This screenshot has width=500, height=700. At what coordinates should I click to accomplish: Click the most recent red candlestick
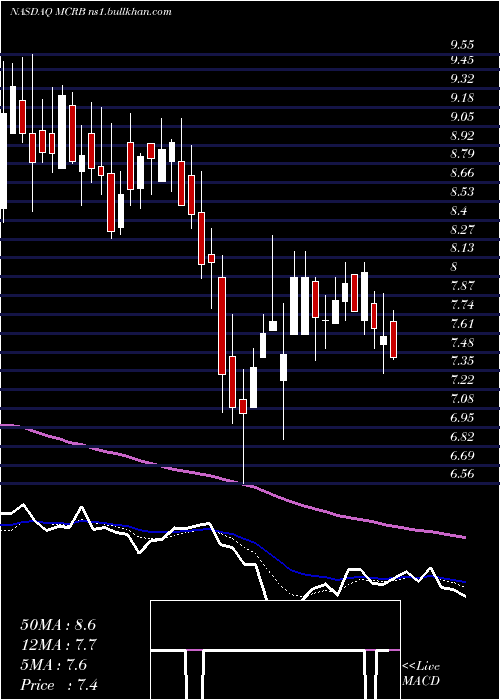[x=393, y=339]
